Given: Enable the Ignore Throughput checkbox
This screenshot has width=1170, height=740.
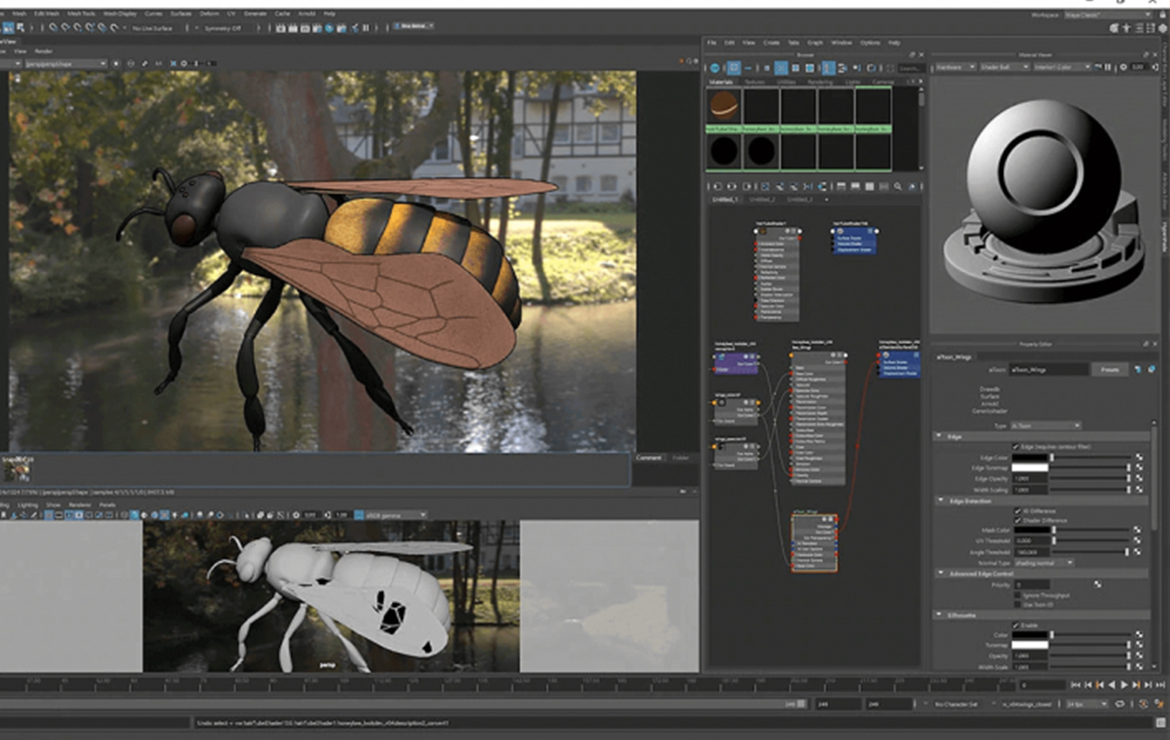Looking at the screenshot, I should point(1016,595).
